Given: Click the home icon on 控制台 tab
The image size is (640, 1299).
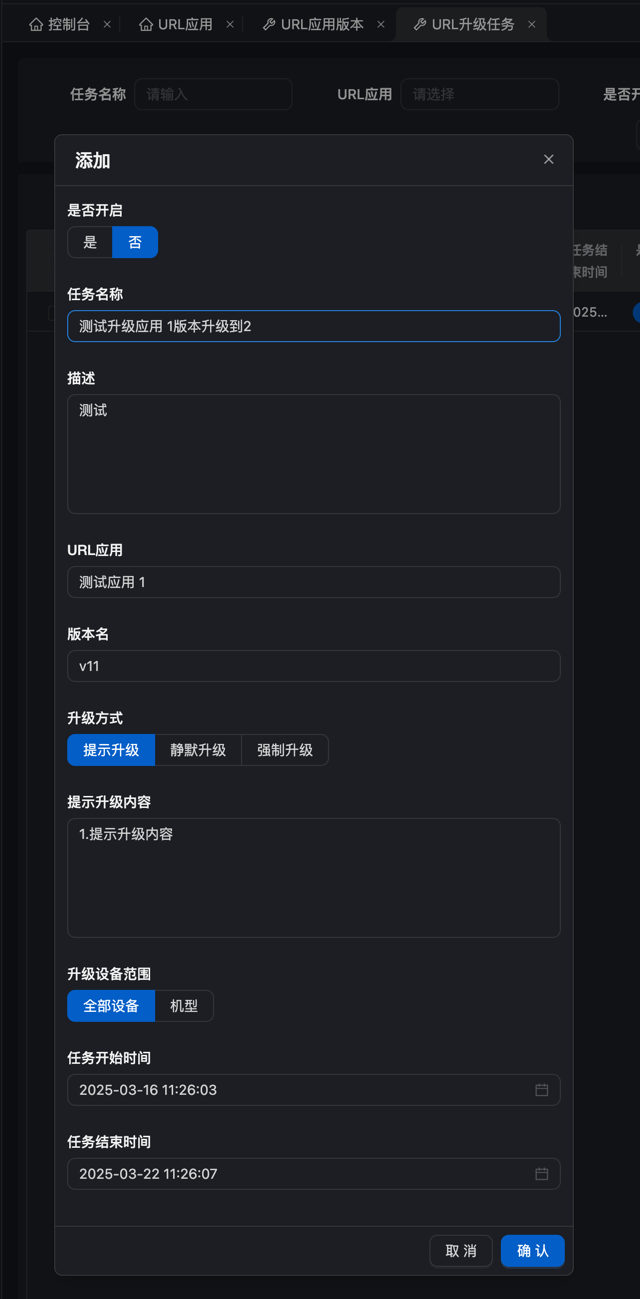Looking at the screenshot, I should pos(36,24).
